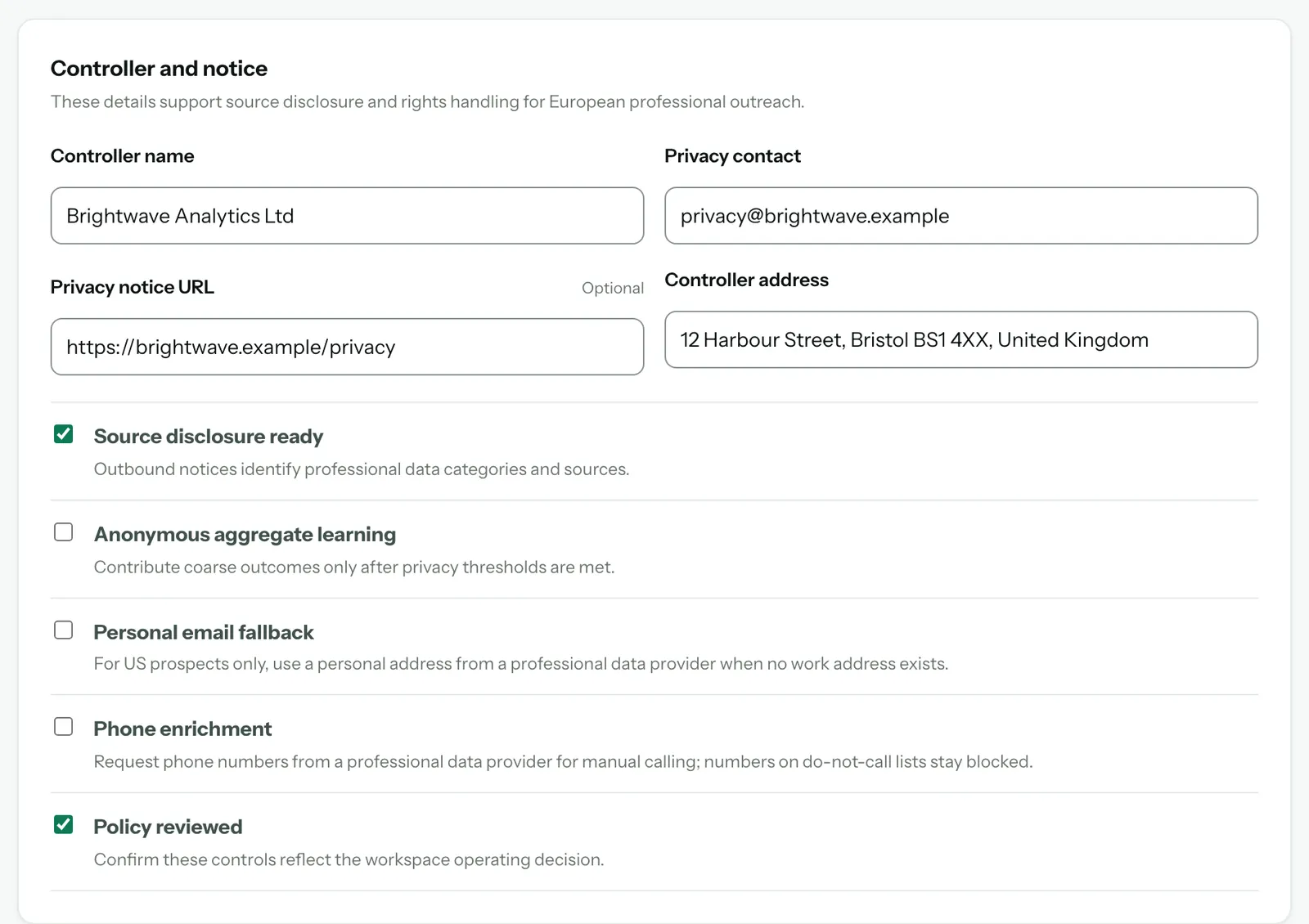Select the Controller address input box

pyautogui.click(x=961, y=339)
